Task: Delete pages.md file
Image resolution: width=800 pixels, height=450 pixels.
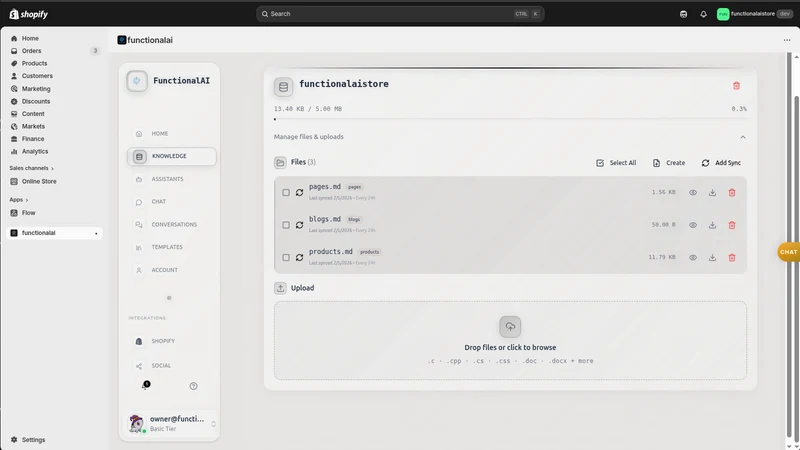Action: [732, 193]
